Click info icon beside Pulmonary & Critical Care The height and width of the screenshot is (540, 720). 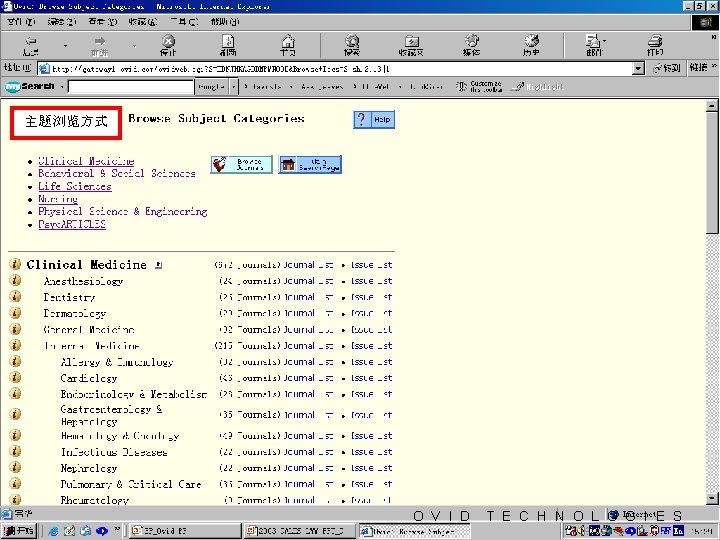[15, 484]
